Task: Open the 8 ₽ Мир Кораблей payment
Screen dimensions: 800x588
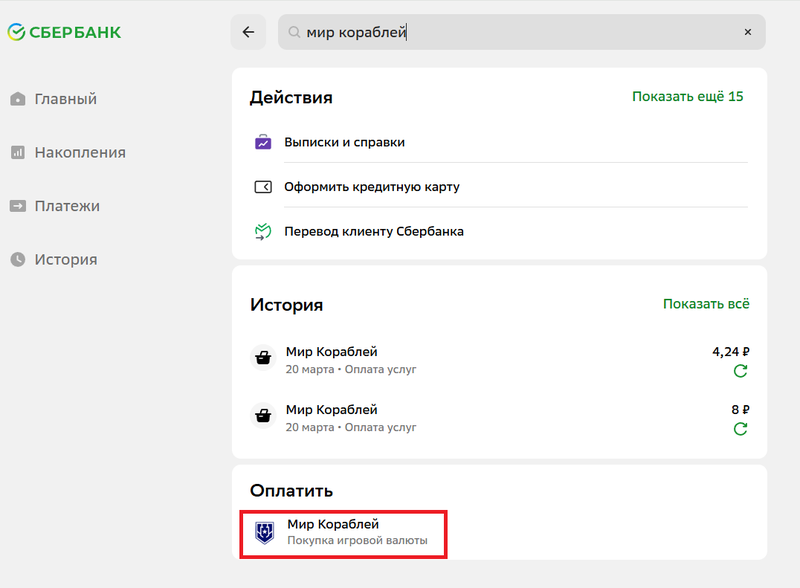Action: [500, 418]
